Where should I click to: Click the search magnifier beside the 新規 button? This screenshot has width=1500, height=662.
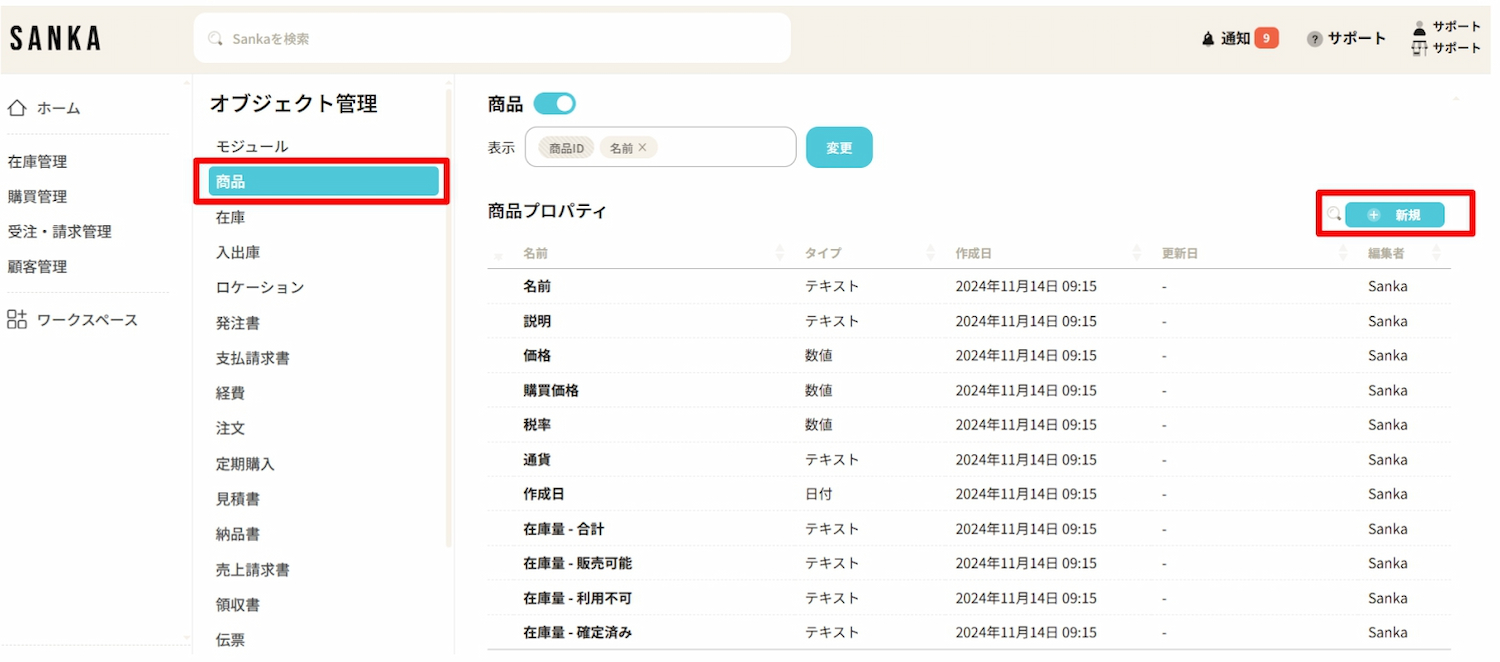click(1333, 214)
